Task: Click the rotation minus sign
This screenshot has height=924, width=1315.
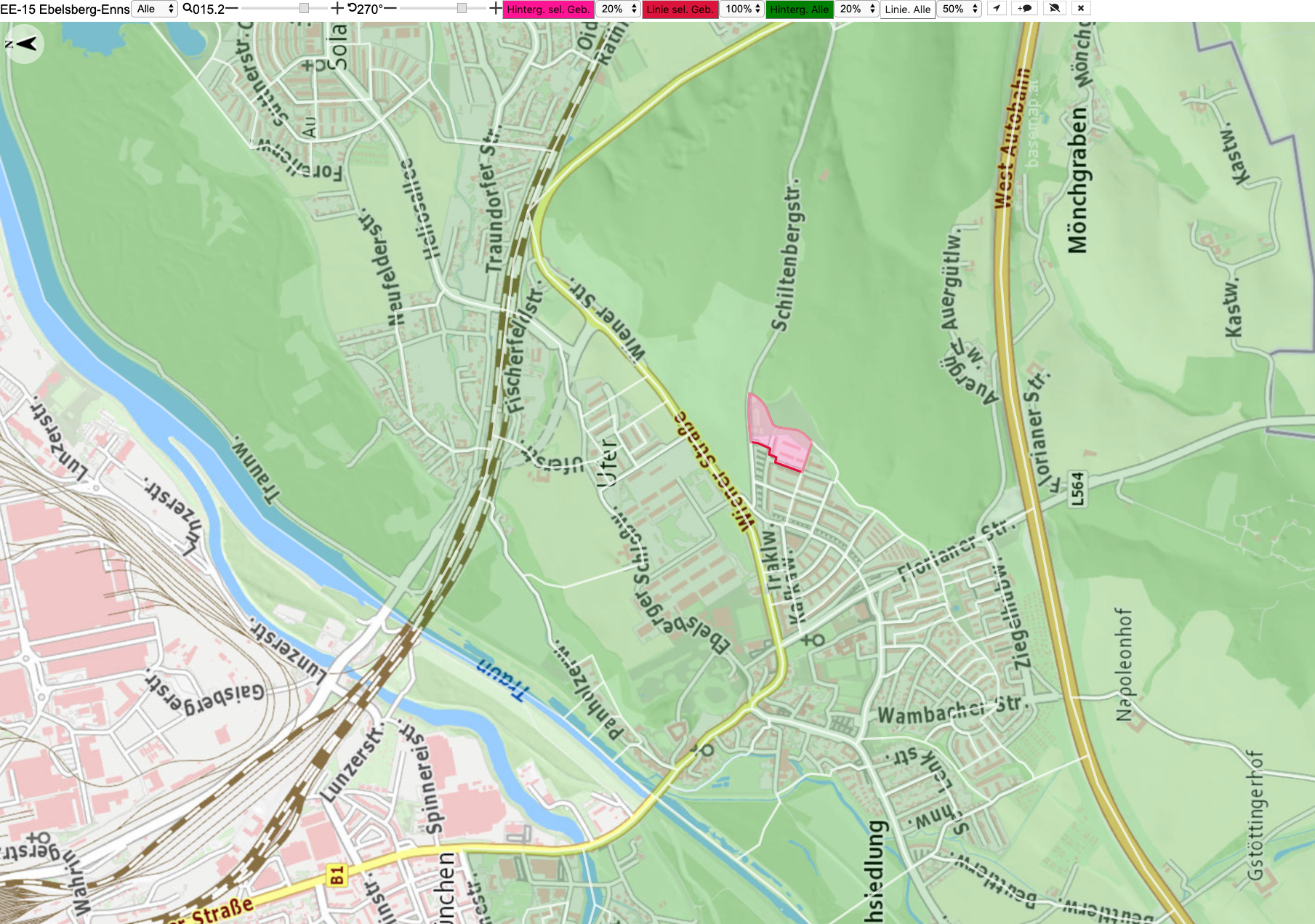Action: tap(390, 9)
